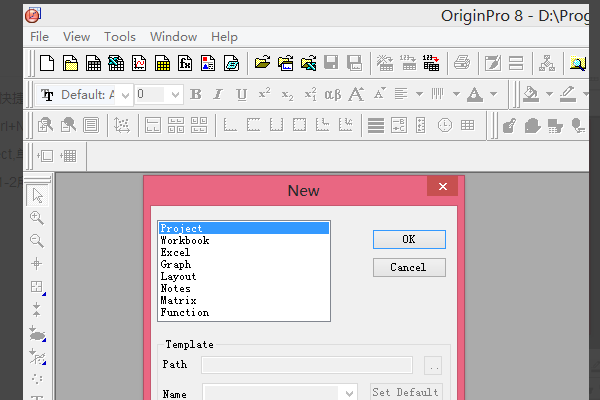Viewport: 600px width, 400px height.
Task: Select Workbook in the New list
Action: pyautogui.click(x=244, y=240)
